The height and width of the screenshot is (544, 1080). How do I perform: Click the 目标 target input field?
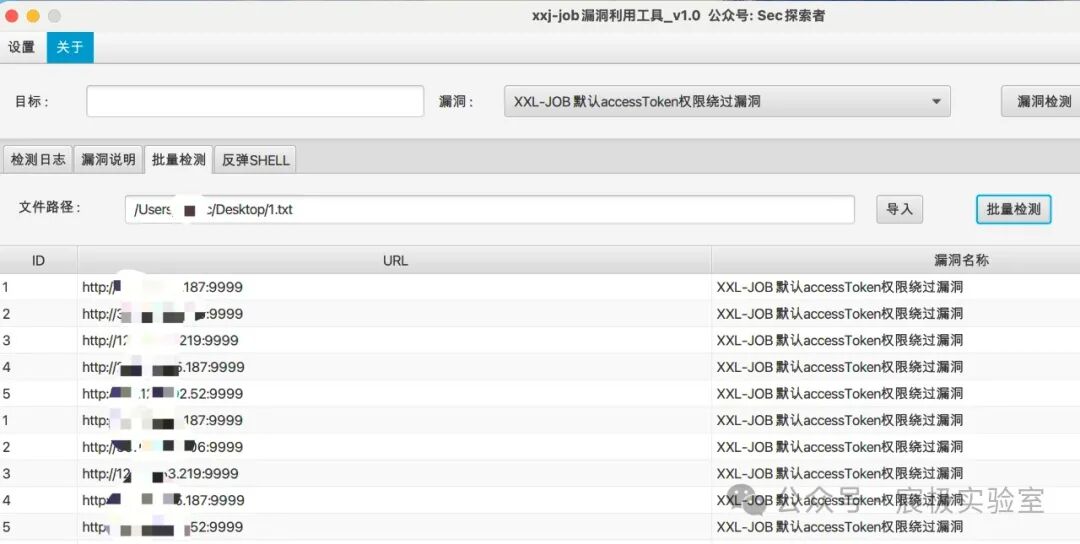tap(255, 101)
